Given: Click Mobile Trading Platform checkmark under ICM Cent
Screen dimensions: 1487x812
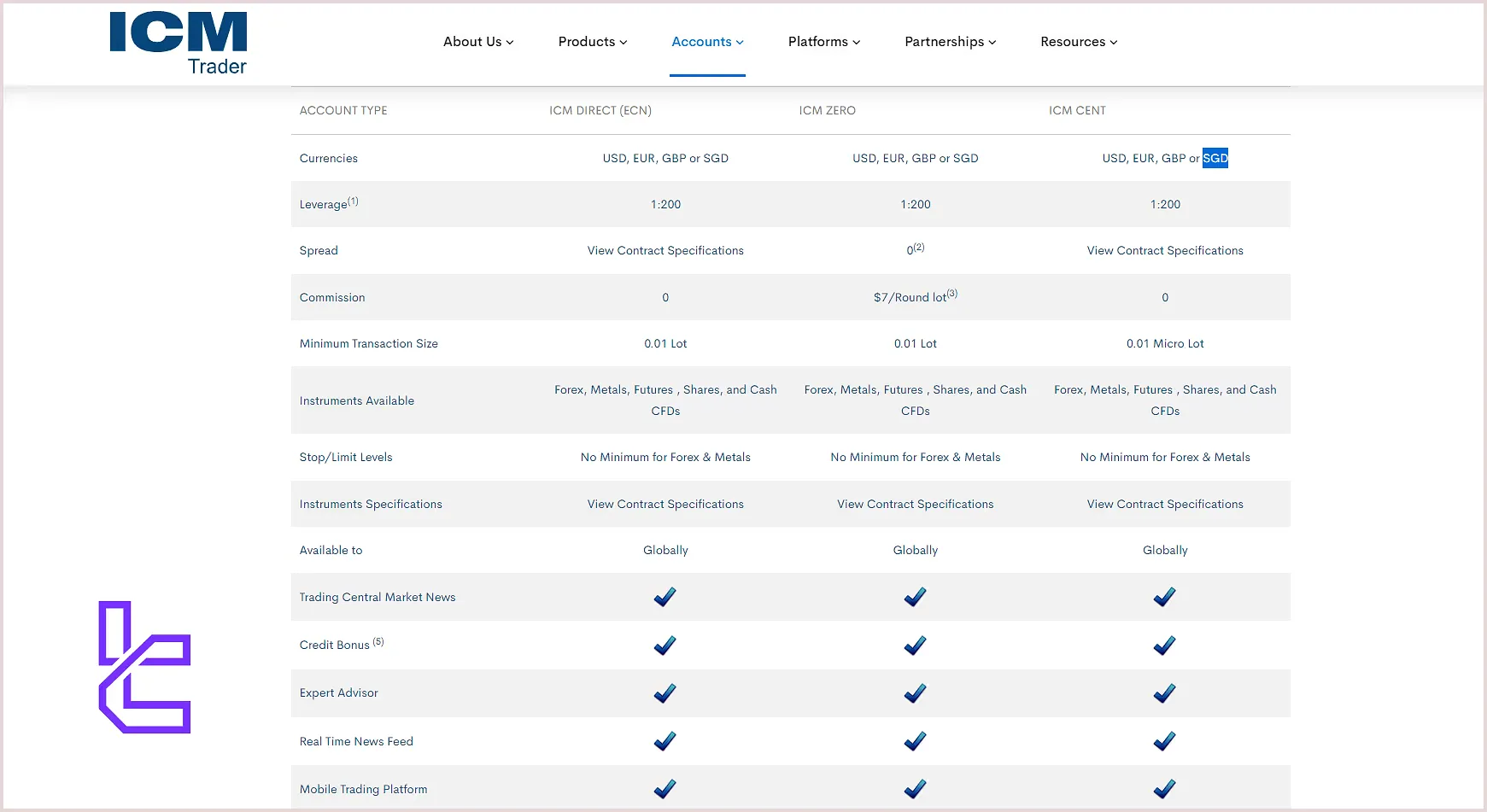Looking at the screenshot, I should [1164, 789].
